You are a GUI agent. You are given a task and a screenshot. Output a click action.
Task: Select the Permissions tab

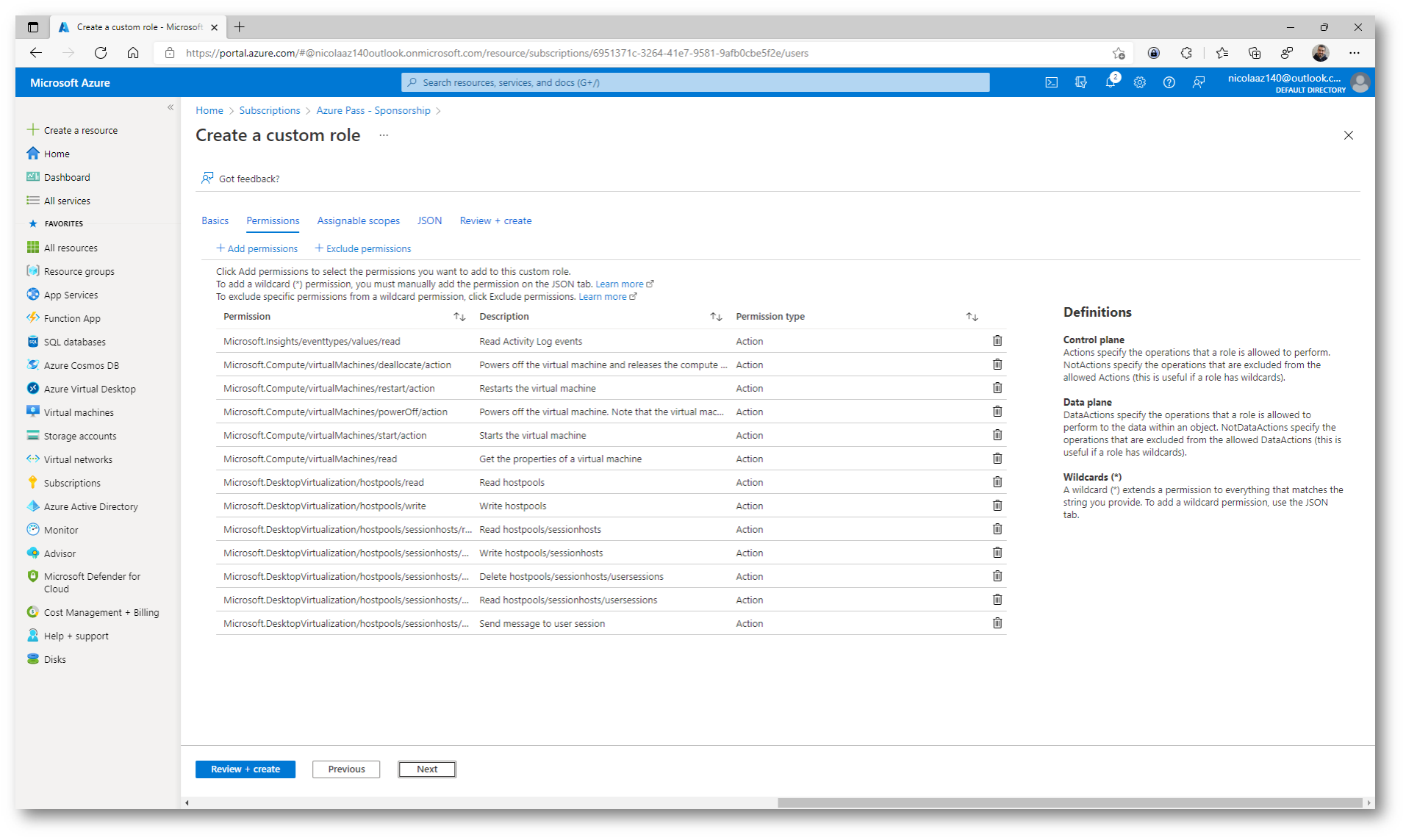pos(273,220)
